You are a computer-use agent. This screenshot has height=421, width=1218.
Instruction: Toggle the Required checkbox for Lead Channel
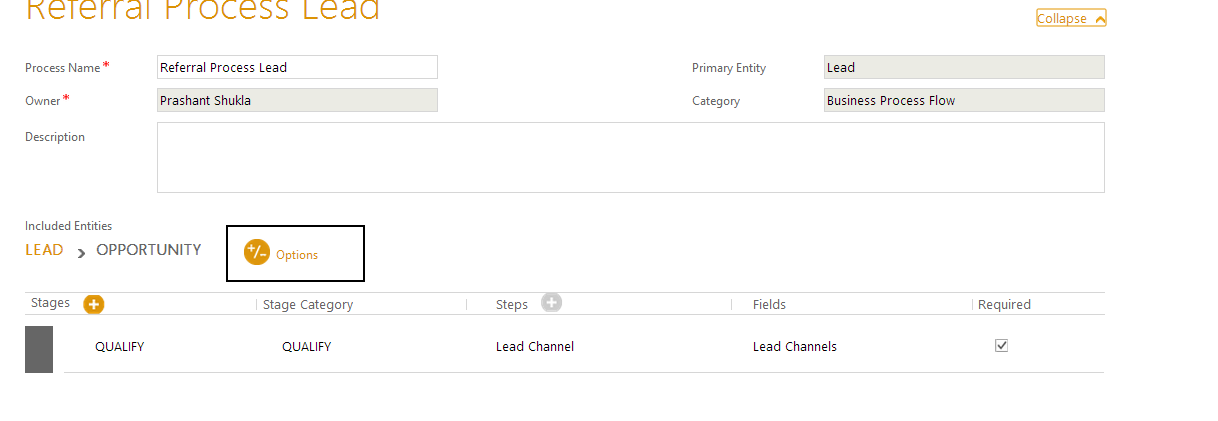coord(1001,346)
